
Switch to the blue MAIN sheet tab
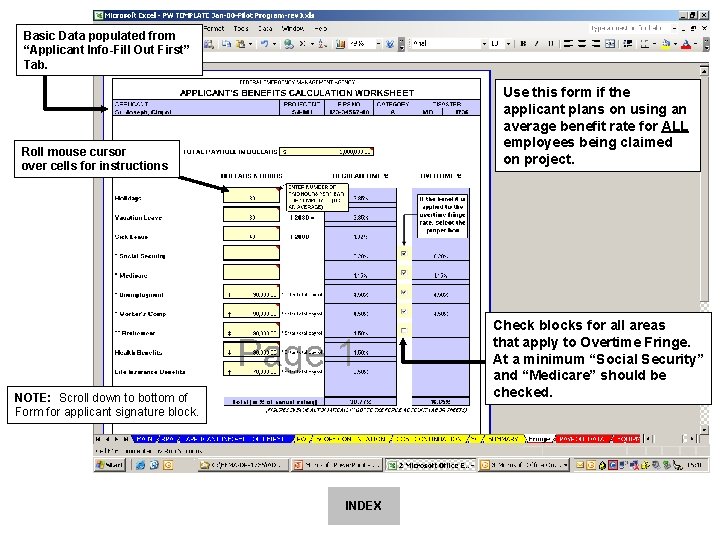pos(144,439)
